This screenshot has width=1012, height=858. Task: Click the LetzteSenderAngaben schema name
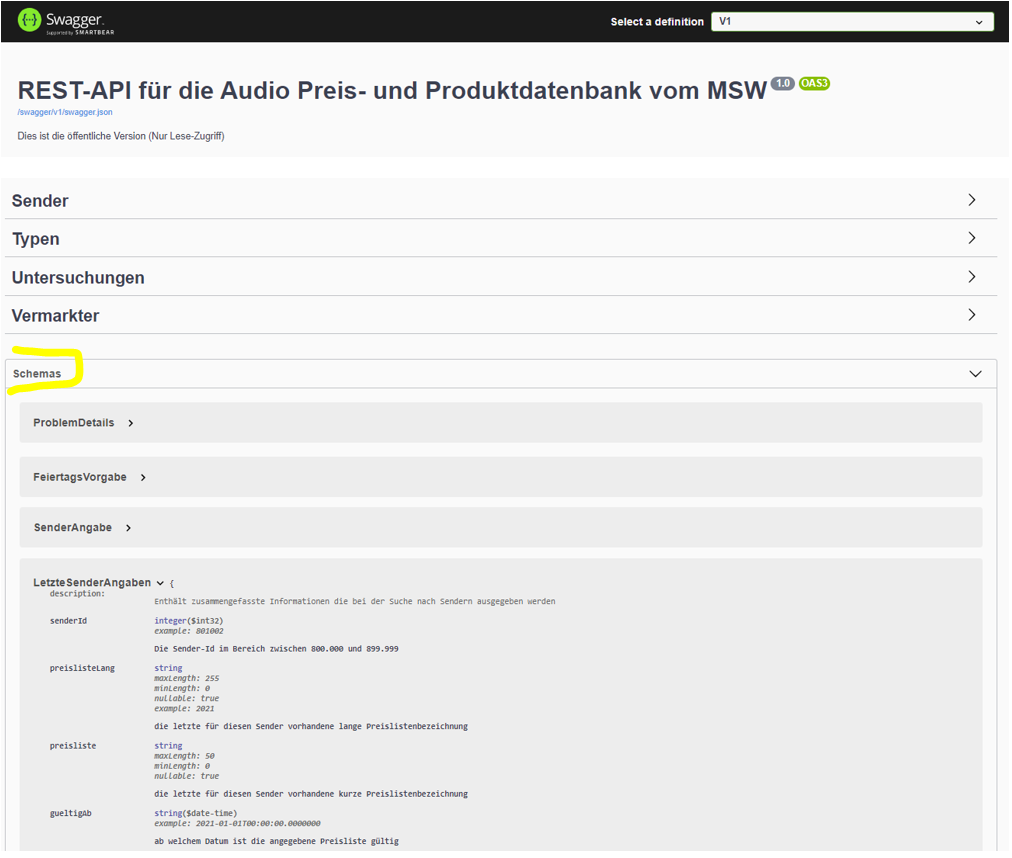(92, 583)
